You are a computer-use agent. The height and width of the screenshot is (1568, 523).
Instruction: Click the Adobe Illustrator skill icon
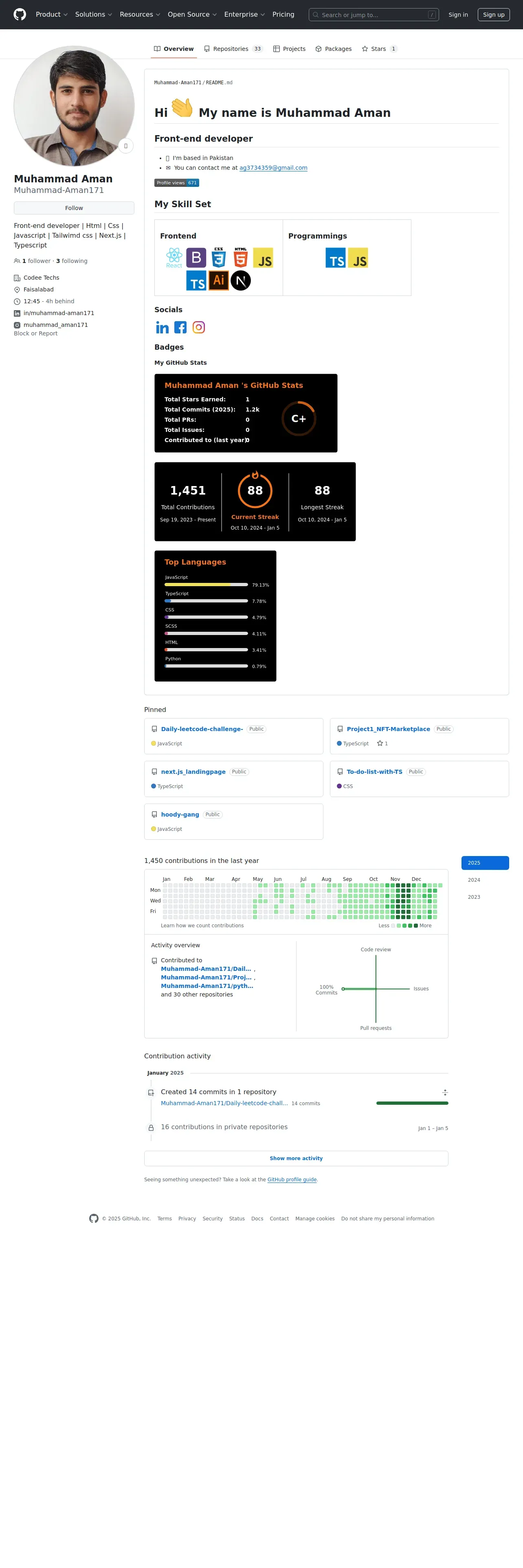click(219, 280)
